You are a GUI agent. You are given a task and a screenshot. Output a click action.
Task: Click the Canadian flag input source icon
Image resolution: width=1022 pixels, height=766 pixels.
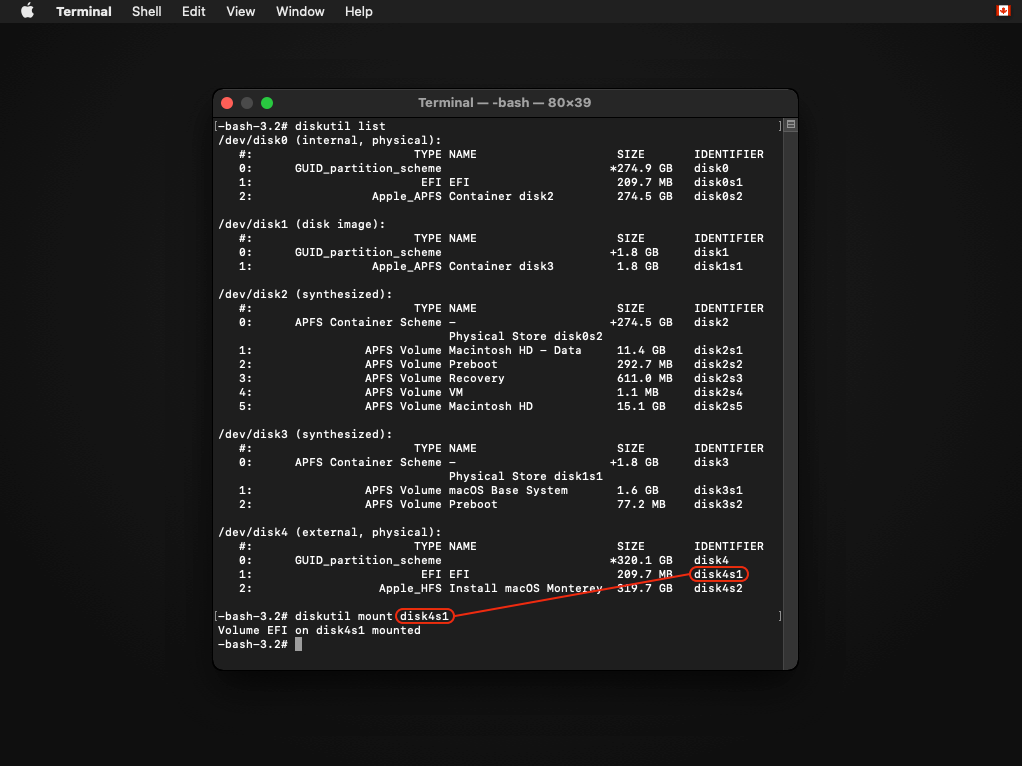[x=1003, y=11]
